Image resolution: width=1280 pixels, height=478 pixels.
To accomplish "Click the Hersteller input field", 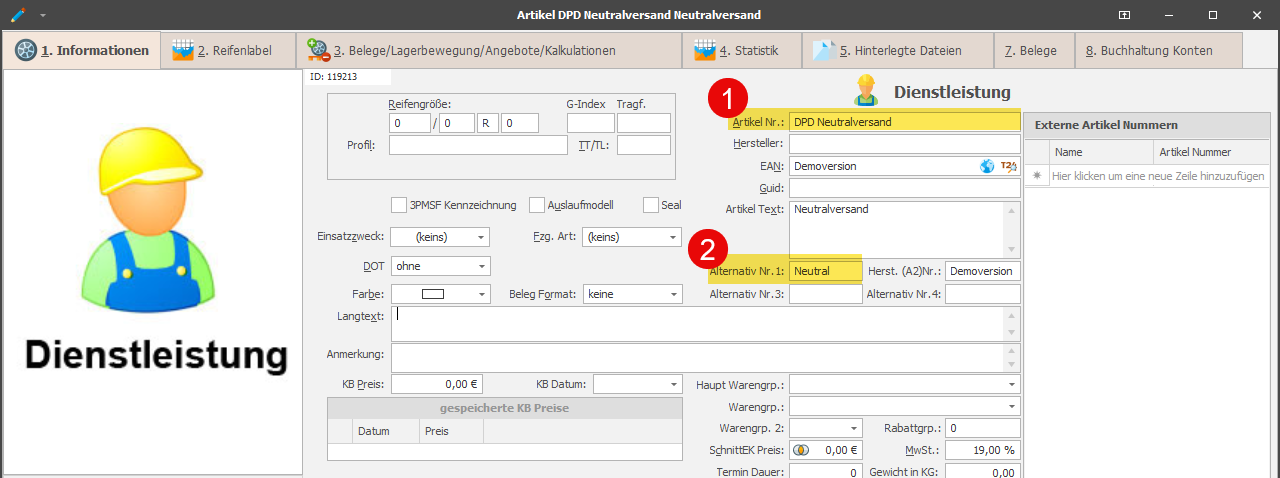I will pyautogui.click(x=904, y=144).
